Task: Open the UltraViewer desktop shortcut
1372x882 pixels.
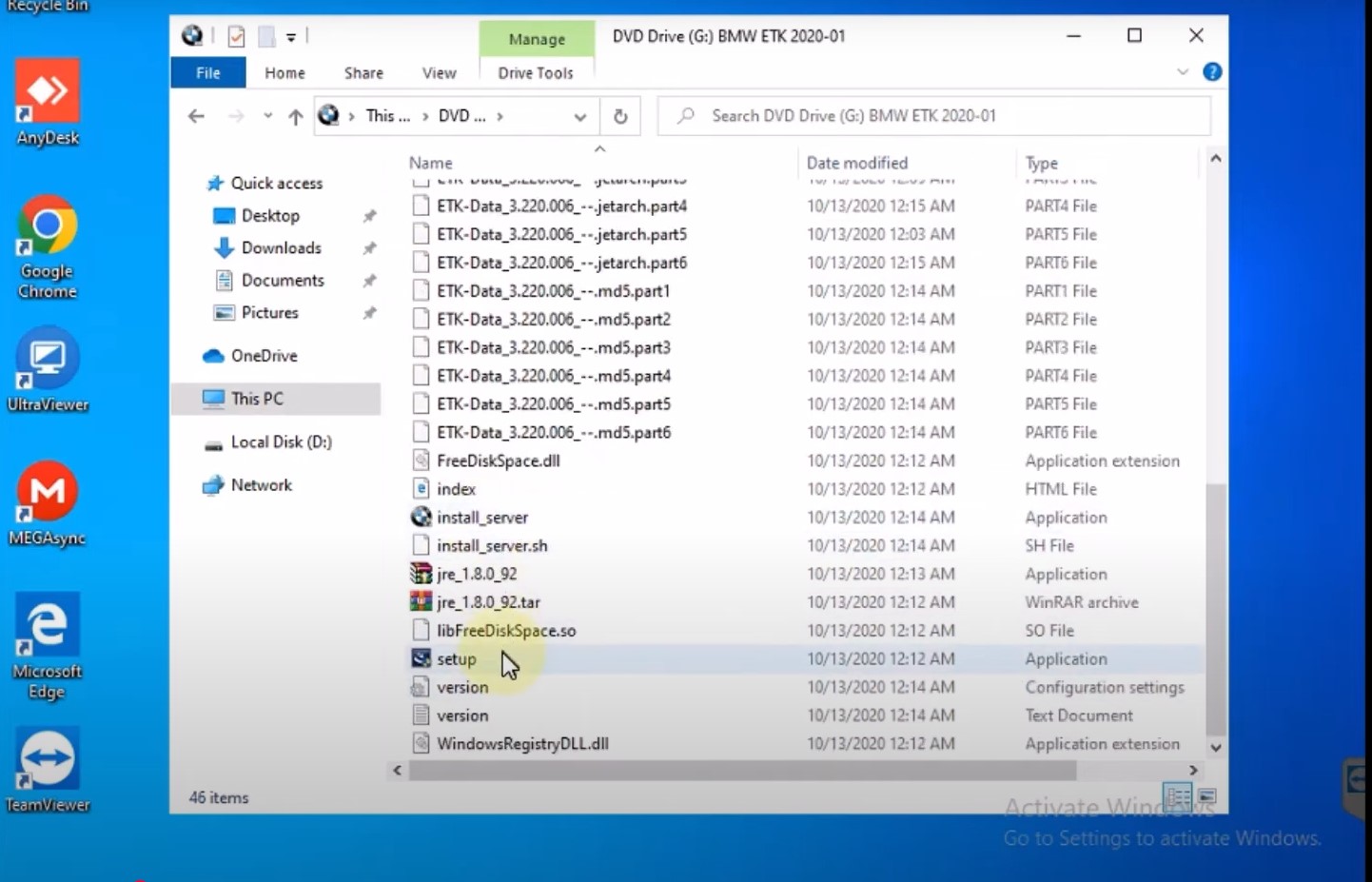Action: pyautogui.click(x=48, y=361)
